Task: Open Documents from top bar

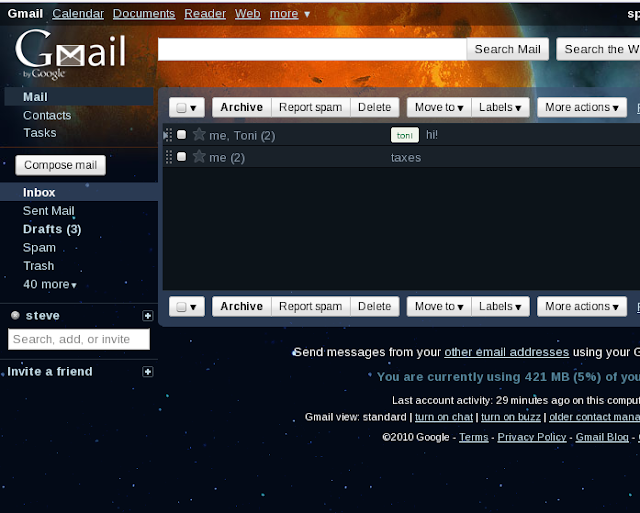Action: [144, 14]
